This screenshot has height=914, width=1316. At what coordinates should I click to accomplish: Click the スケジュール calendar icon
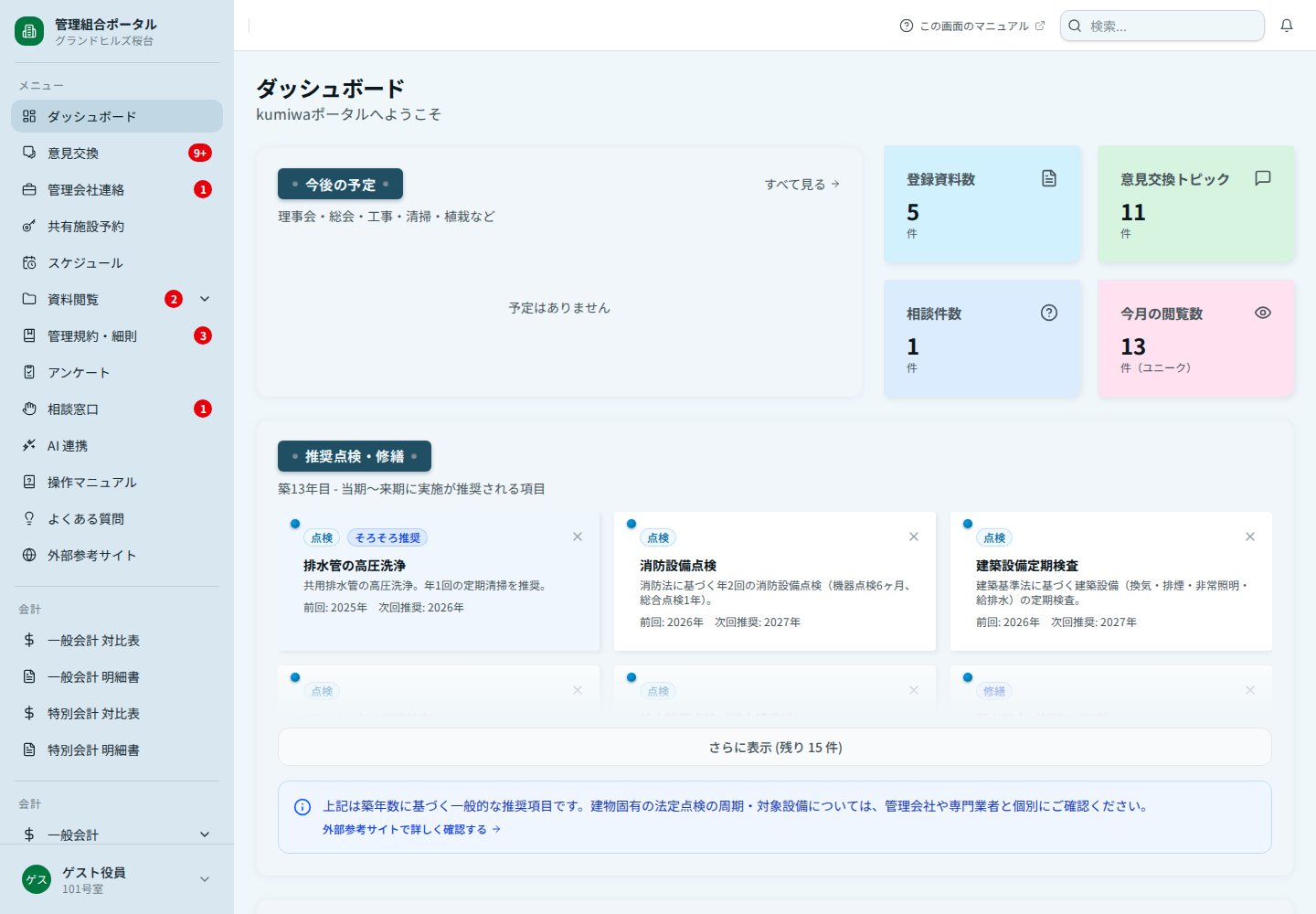pos(29,262)
